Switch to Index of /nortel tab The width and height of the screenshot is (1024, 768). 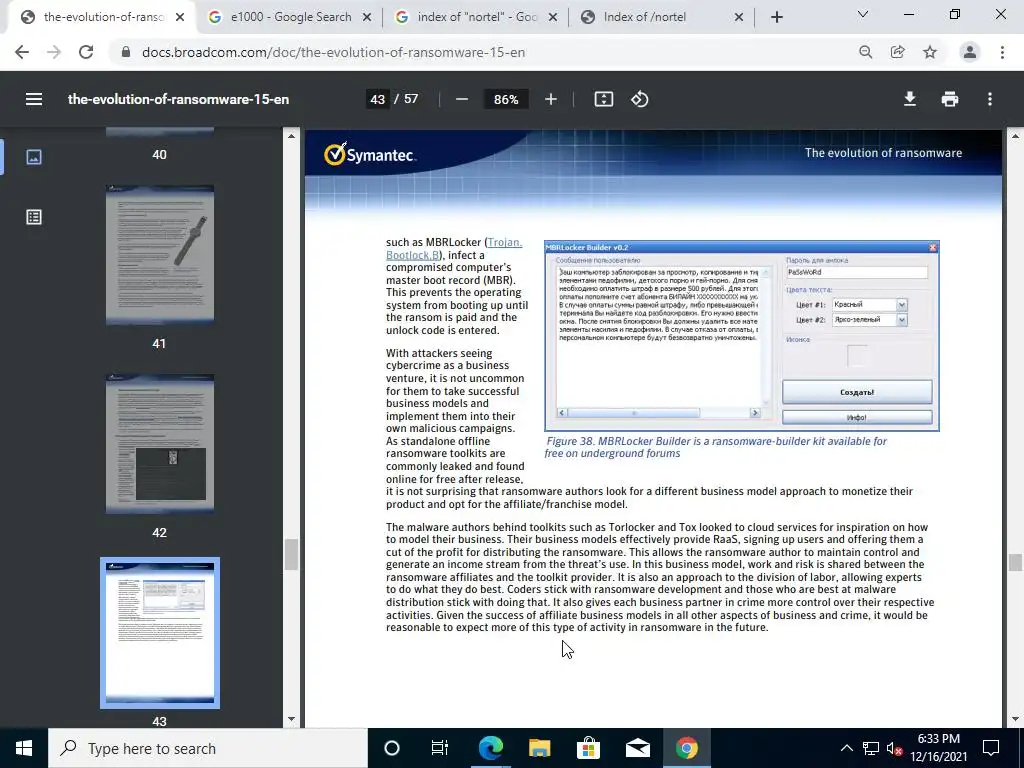[x=661, y=17]
